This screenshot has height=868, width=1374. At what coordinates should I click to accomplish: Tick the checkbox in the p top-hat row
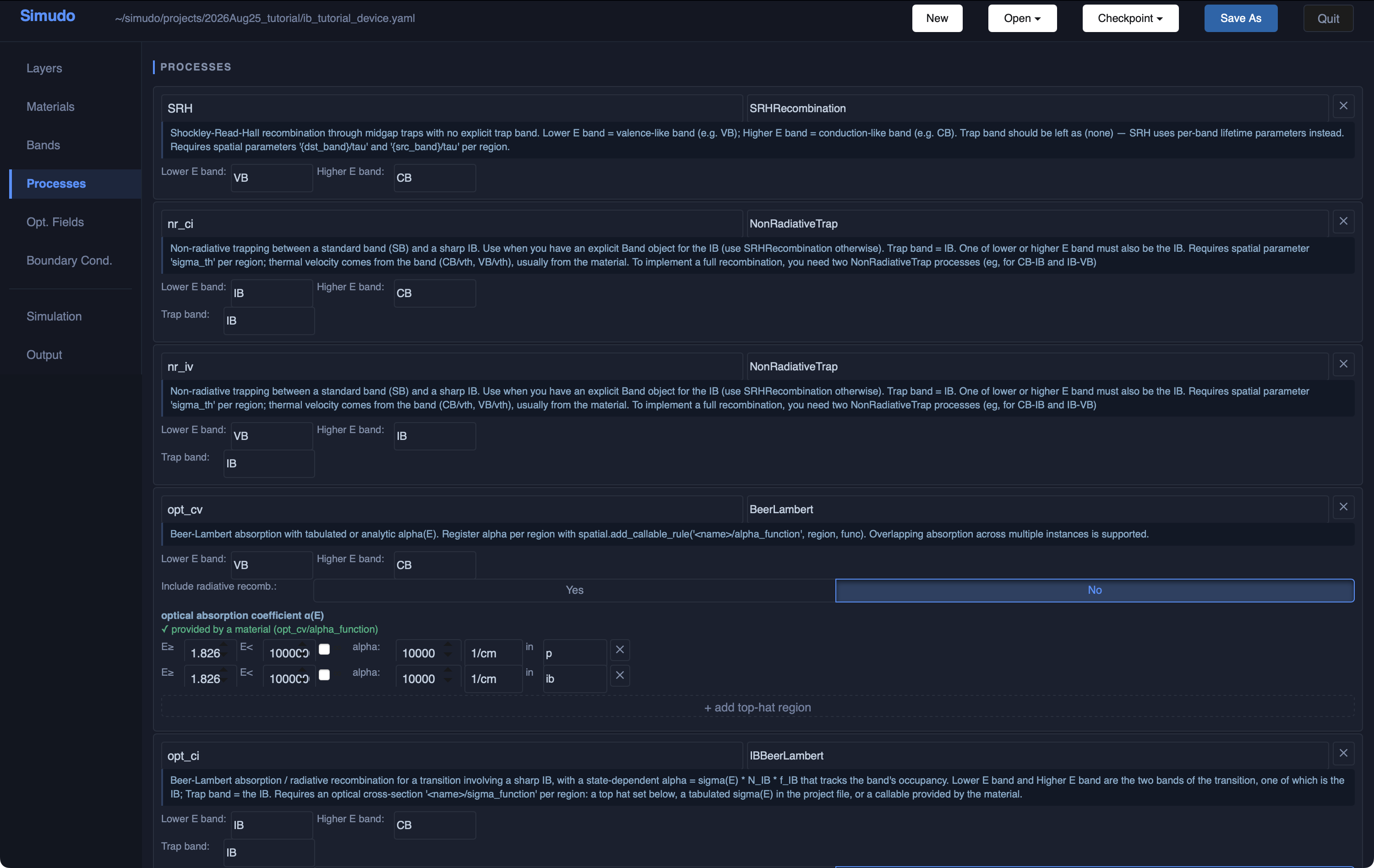click(x=324, y=649)
